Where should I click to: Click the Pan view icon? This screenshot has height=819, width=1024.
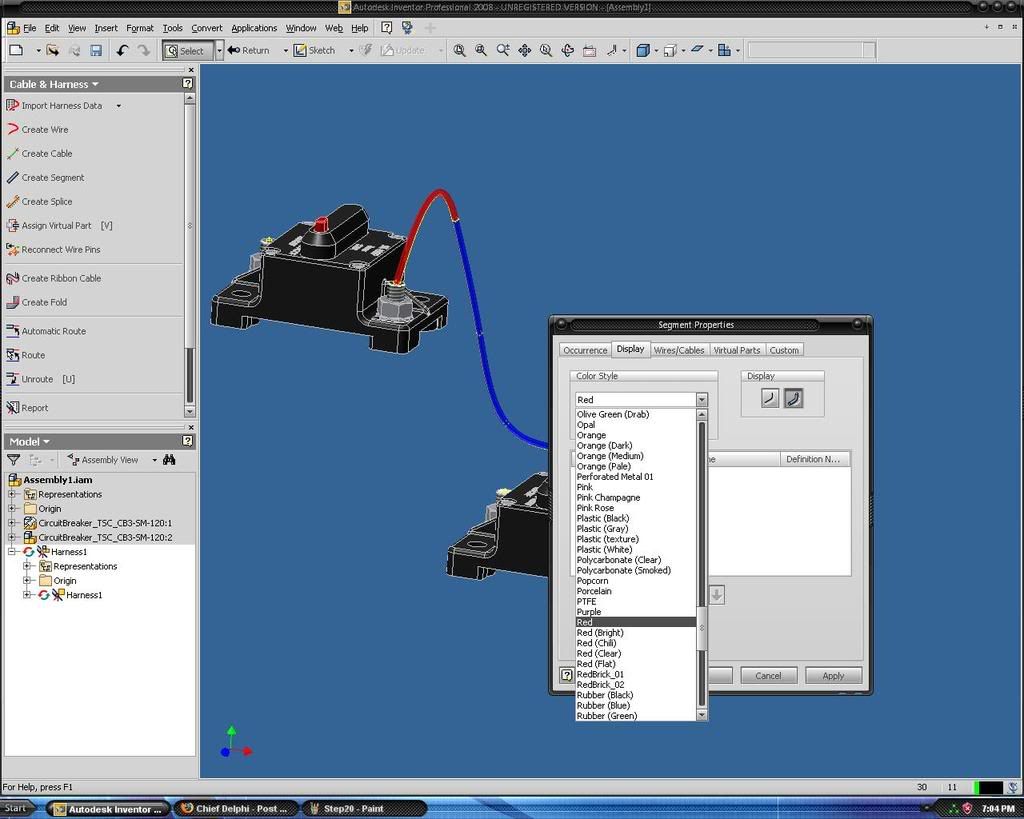coord(524,50)
